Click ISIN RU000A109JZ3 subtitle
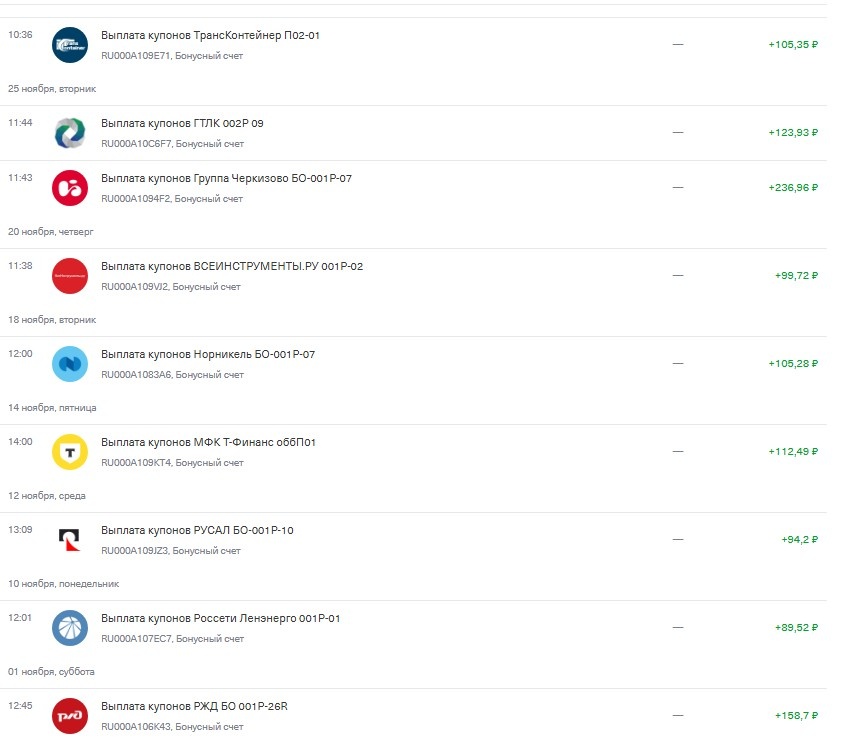The height and width of the screenshot is (742, 841). [171, 551]
